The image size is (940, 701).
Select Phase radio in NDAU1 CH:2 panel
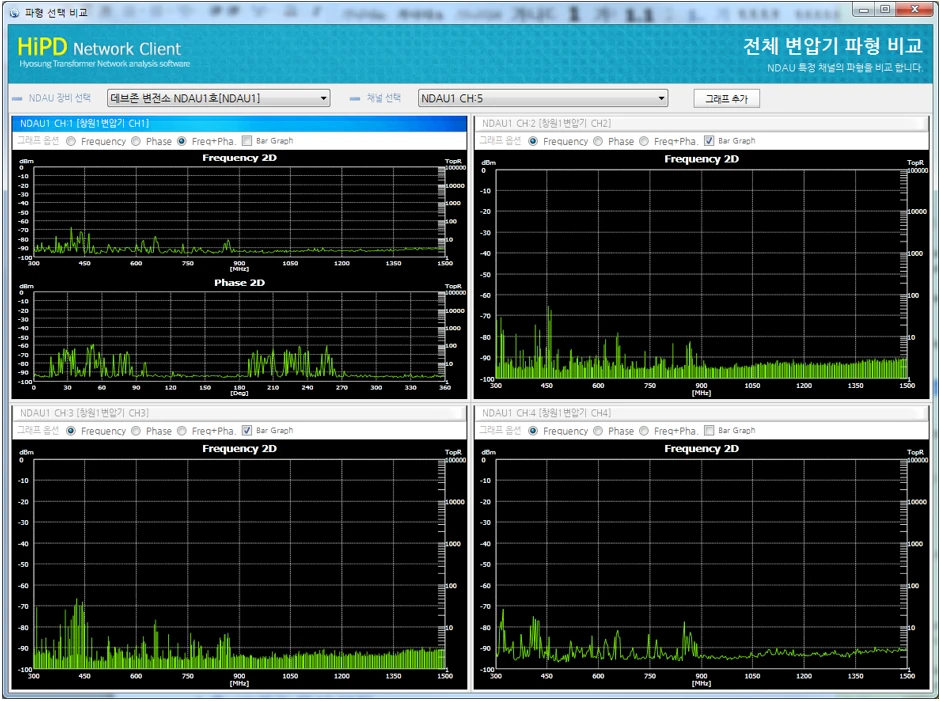coord(598,141)
